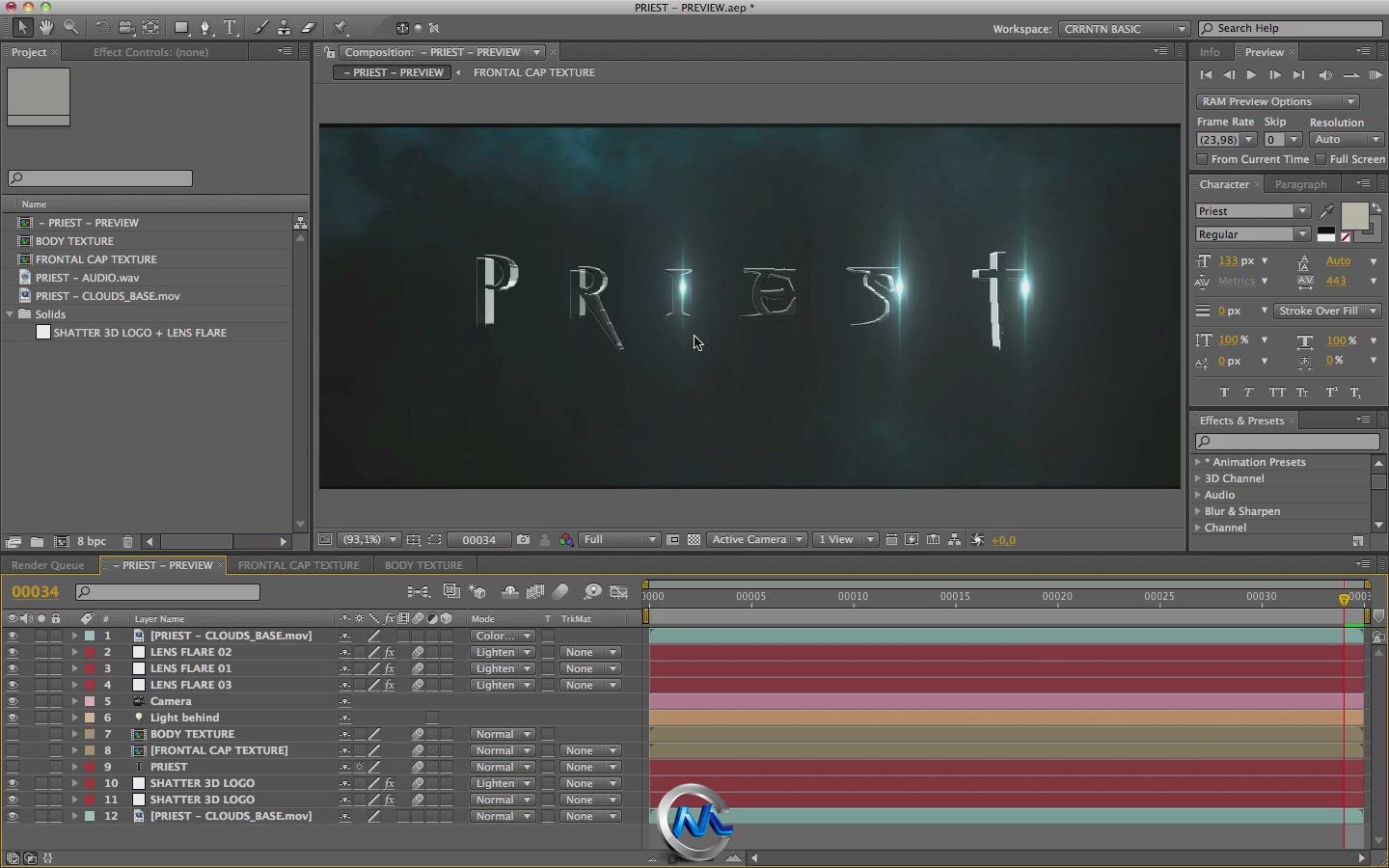Viewport: 1389px width, 868px height.
Task: Open the Workspace dropdown
Action: 1124,29
